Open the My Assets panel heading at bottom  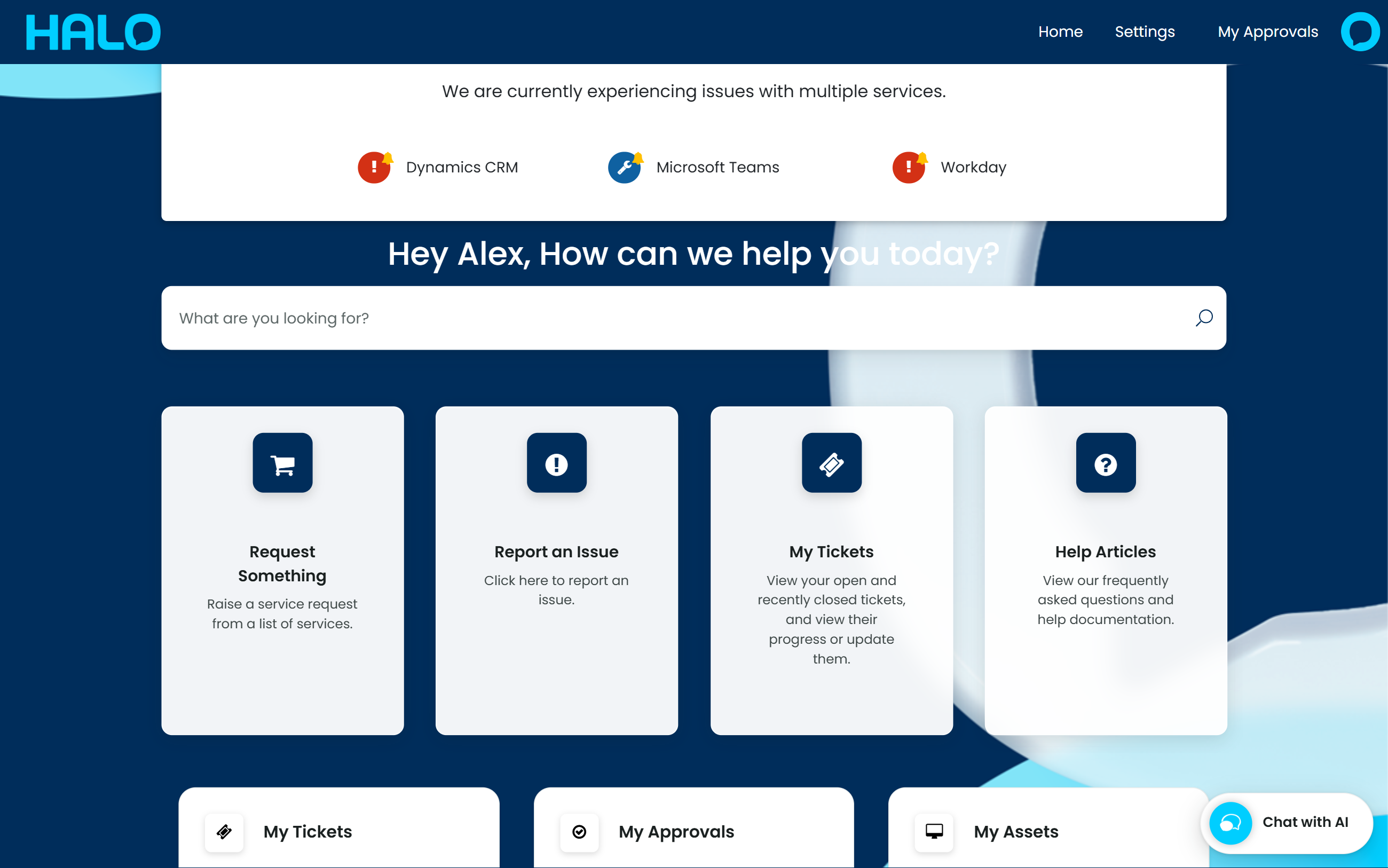click(1016, 832)
